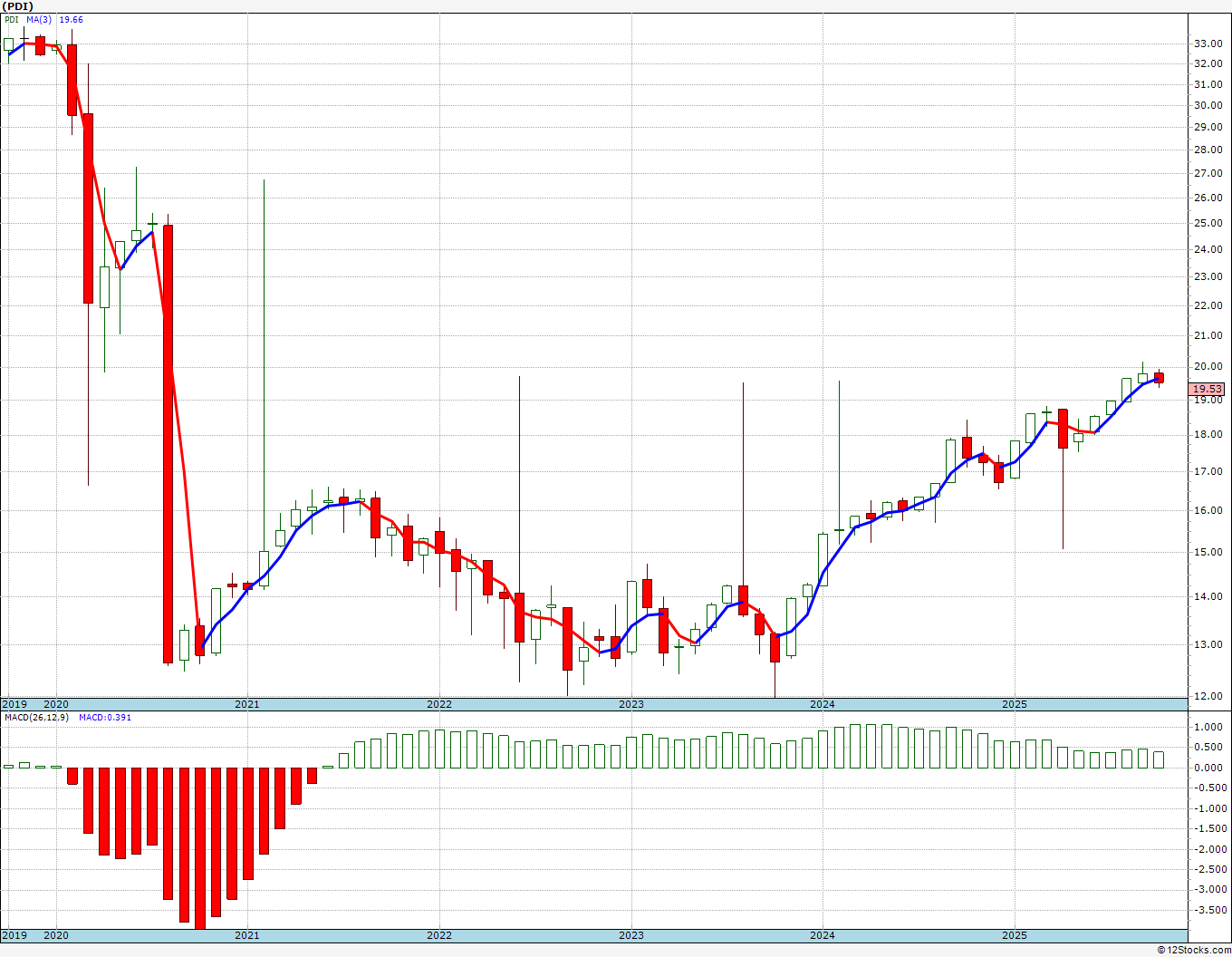Click 2019 on the price chart timeline
1232x957 pixels.
tap(14, 704)
